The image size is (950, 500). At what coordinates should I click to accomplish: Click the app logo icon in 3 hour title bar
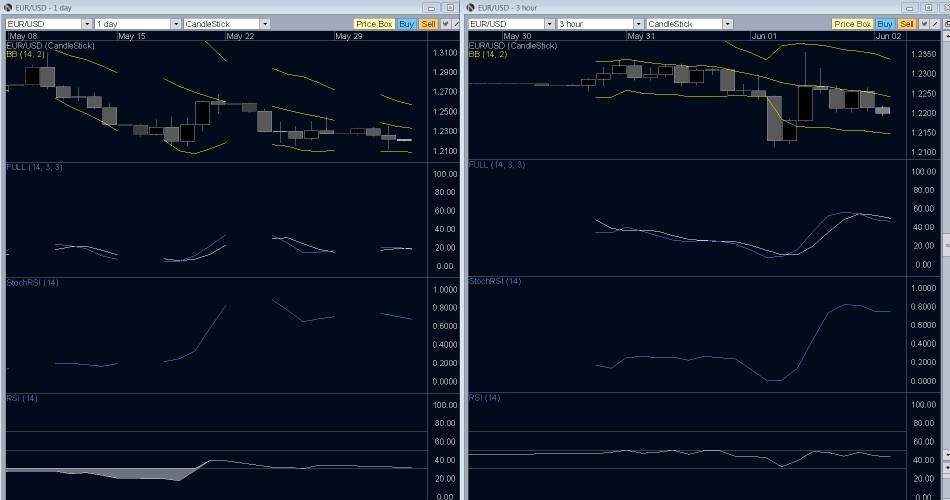(x=470, y=7)
